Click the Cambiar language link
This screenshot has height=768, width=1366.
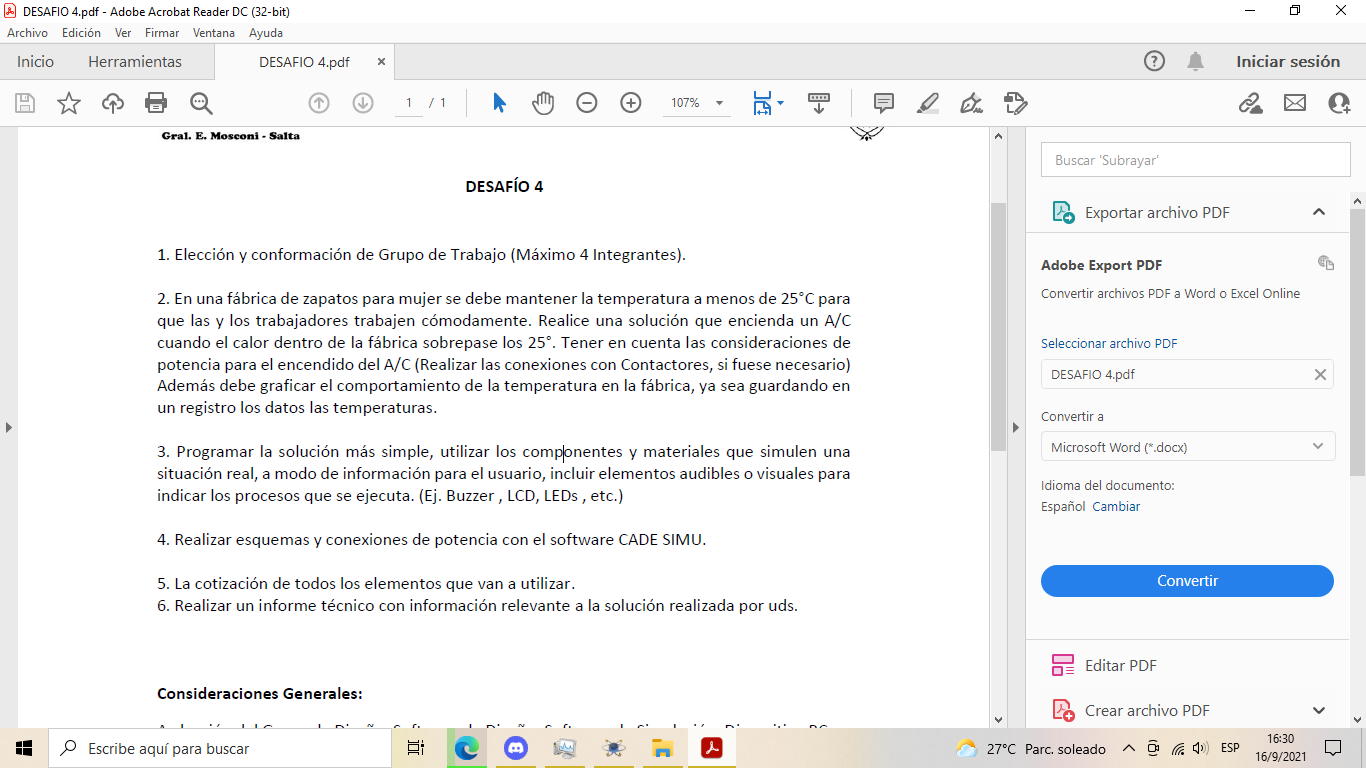[1116, 506]
